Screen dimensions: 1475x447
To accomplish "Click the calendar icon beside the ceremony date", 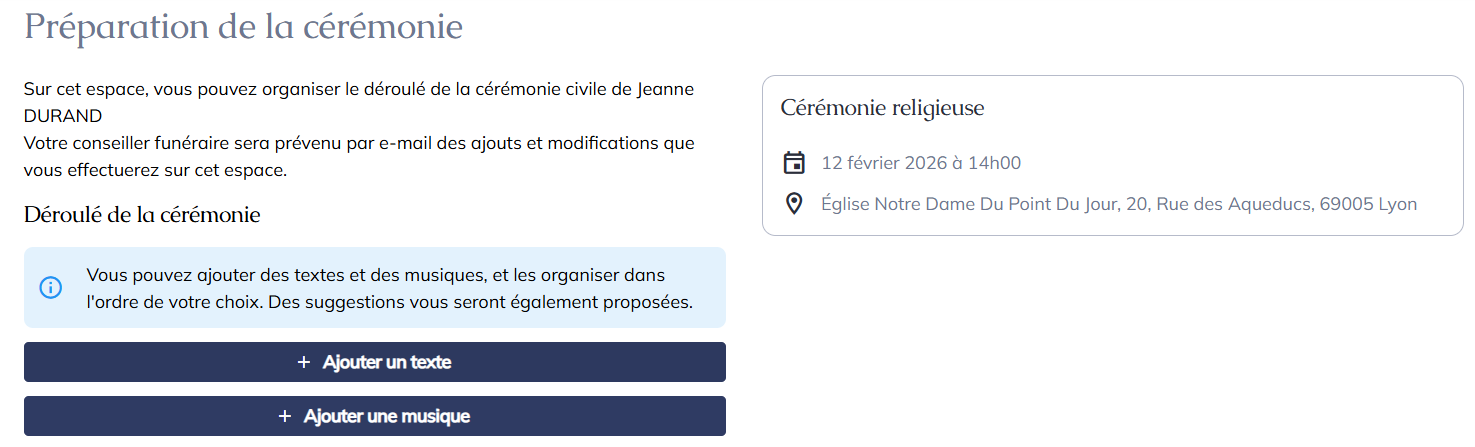I will pyautogui.click(x=794, y=163).
